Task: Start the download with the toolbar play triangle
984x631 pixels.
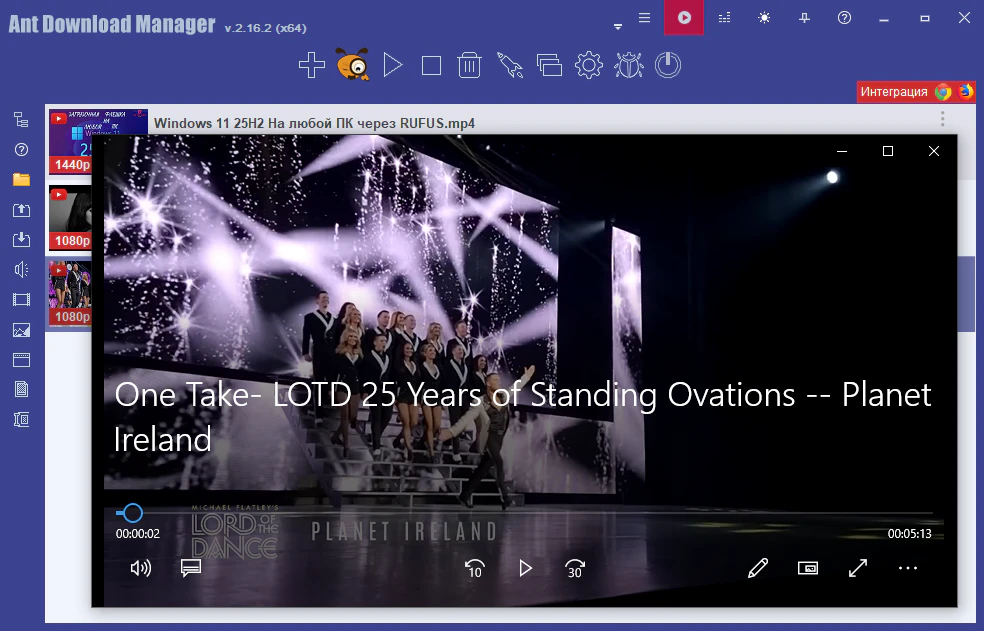Action: pos(393,65)
